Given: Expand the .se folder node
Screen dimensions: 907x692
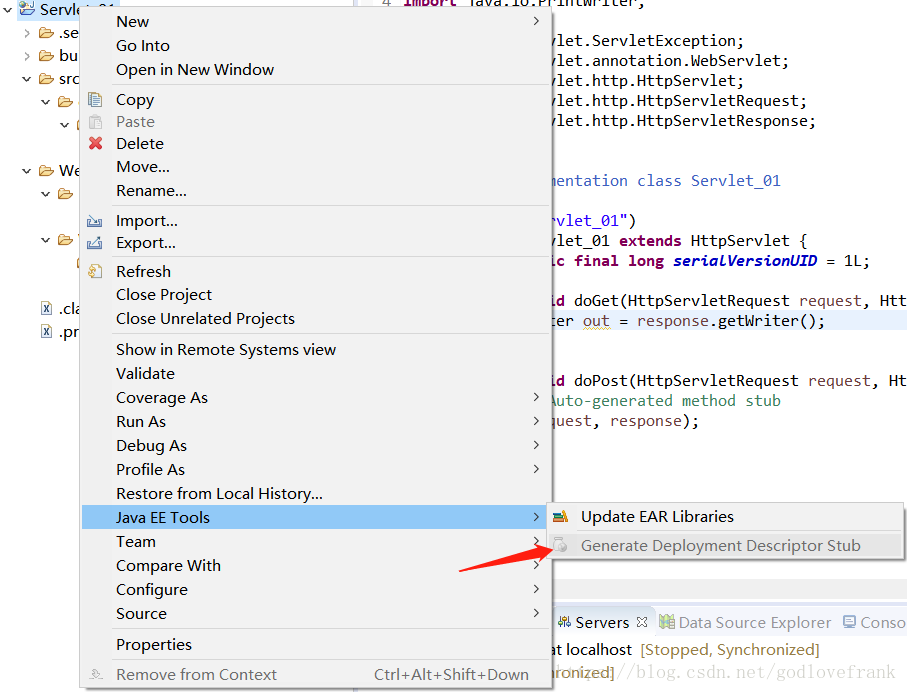Looking at the screenshot, I should point(27,34).
